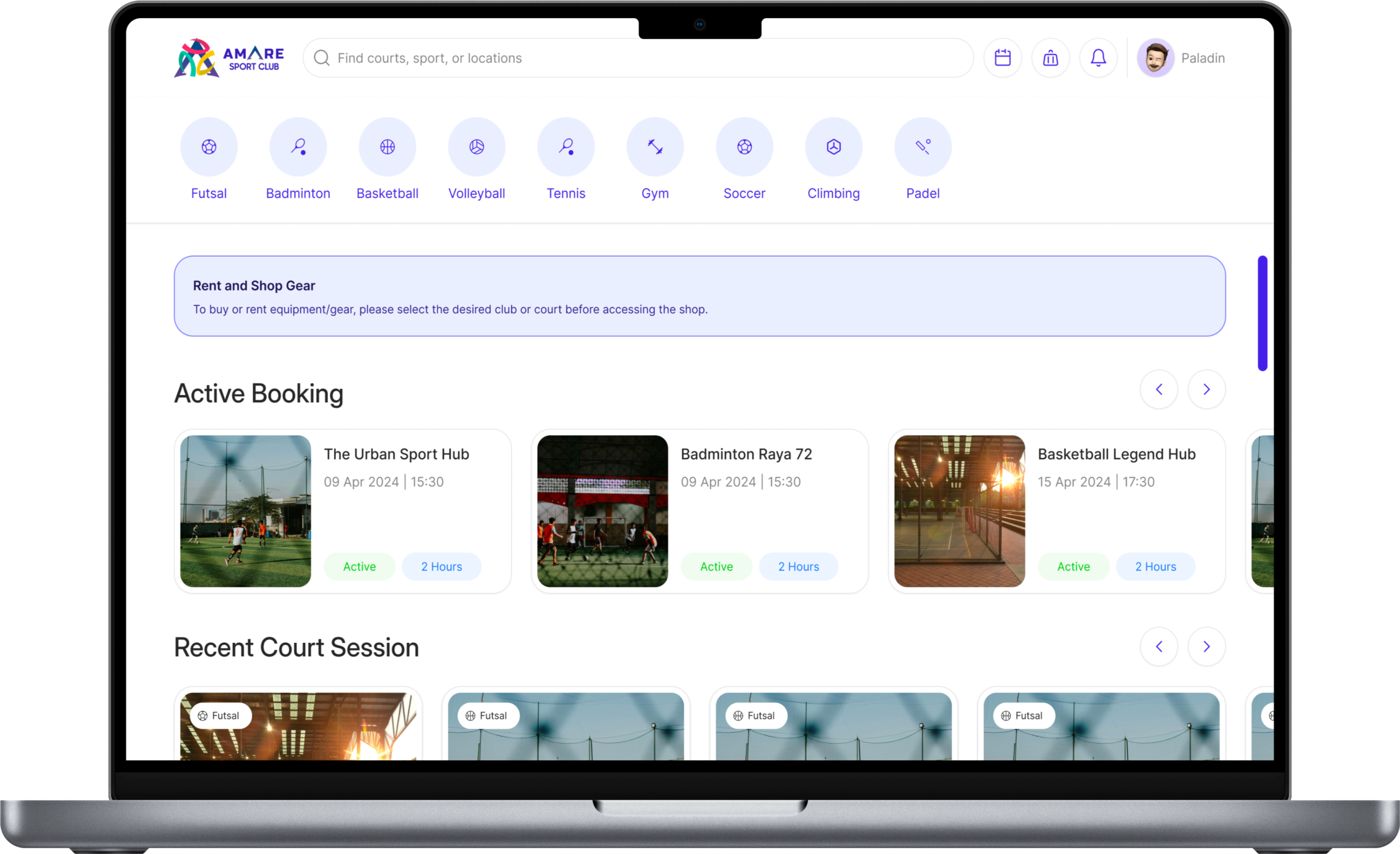Screen dimensions: 1400x854
Task: Click the Futsal label under its icon
Action: 208,193
